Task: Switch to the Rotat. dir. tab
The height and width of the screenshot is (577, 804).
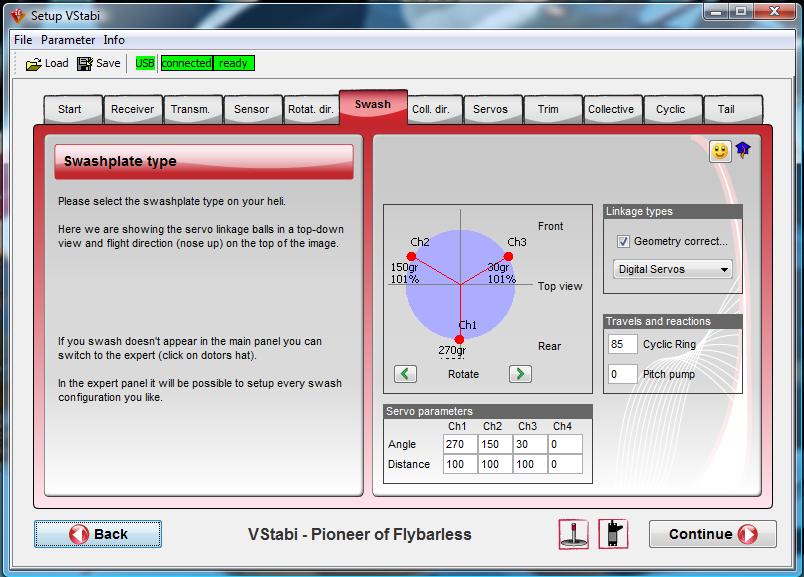Action: (311, 109)
